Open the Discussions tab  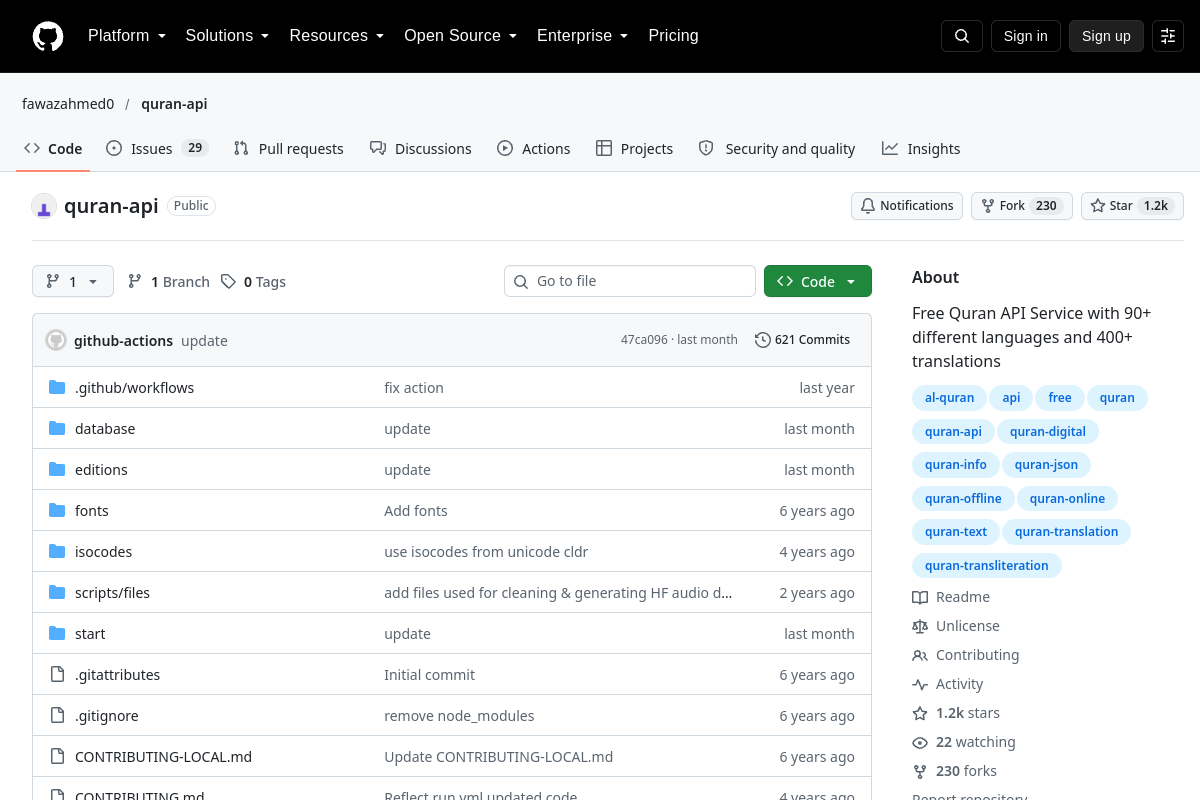coord(421,148)
